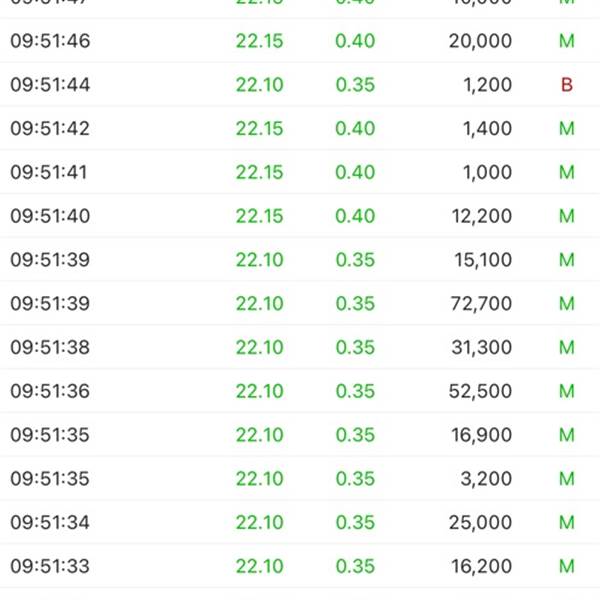Screen dimensions: 600x600
Task: Select the 20,000 volume value
Action: (x=480, y=41)
